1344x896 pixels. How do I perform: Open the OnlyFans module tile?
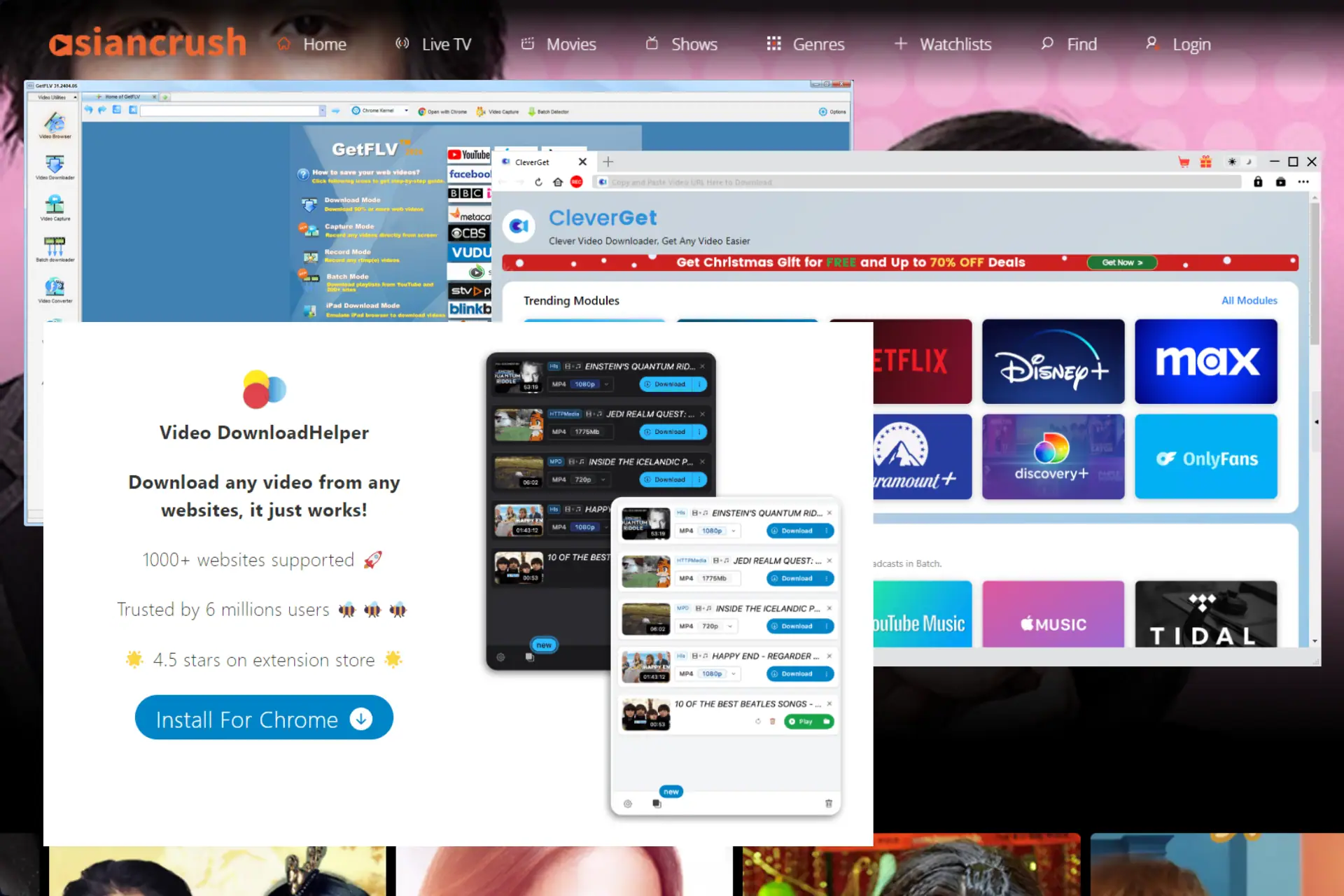click(x=1206, y=456)
